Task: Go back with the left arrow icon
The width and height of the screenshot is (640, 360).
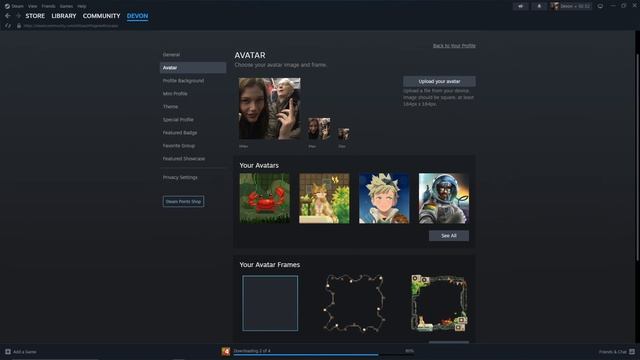Action: pos(8,16)
